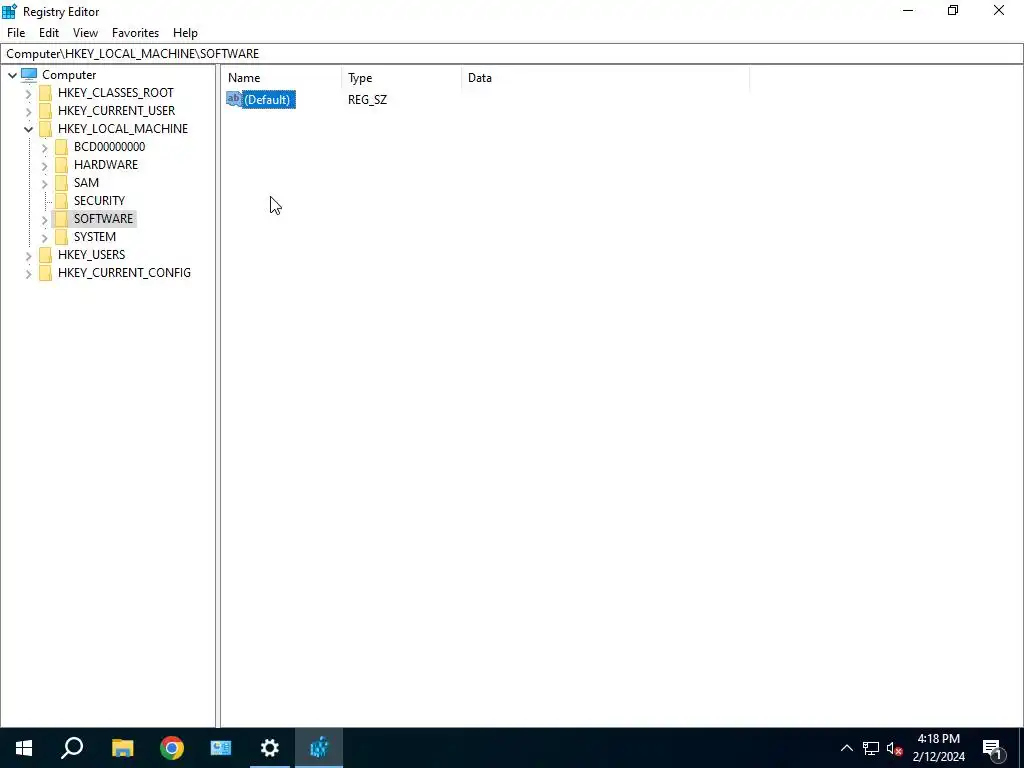Viewport: 1024px width, 768px height.
Task: Click the HKEY_LOCAL_MACHINE folder icon
Action: coord(45,129)
